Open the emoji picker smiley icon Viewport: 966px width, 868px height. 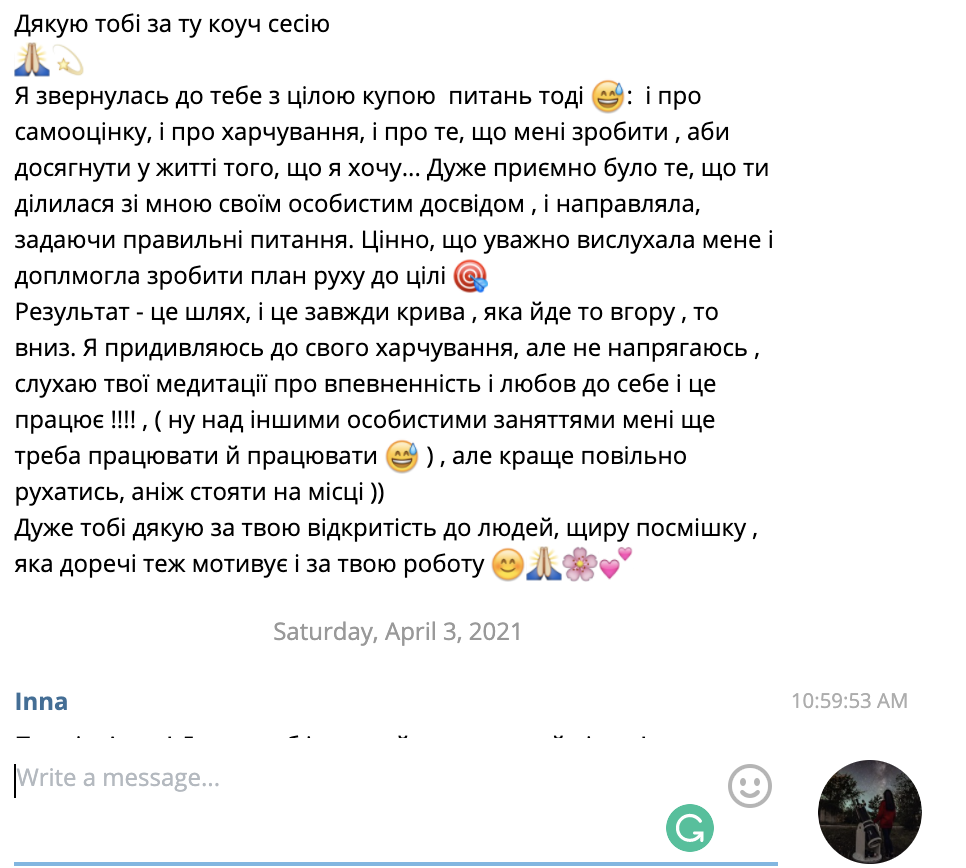(749, 786)
